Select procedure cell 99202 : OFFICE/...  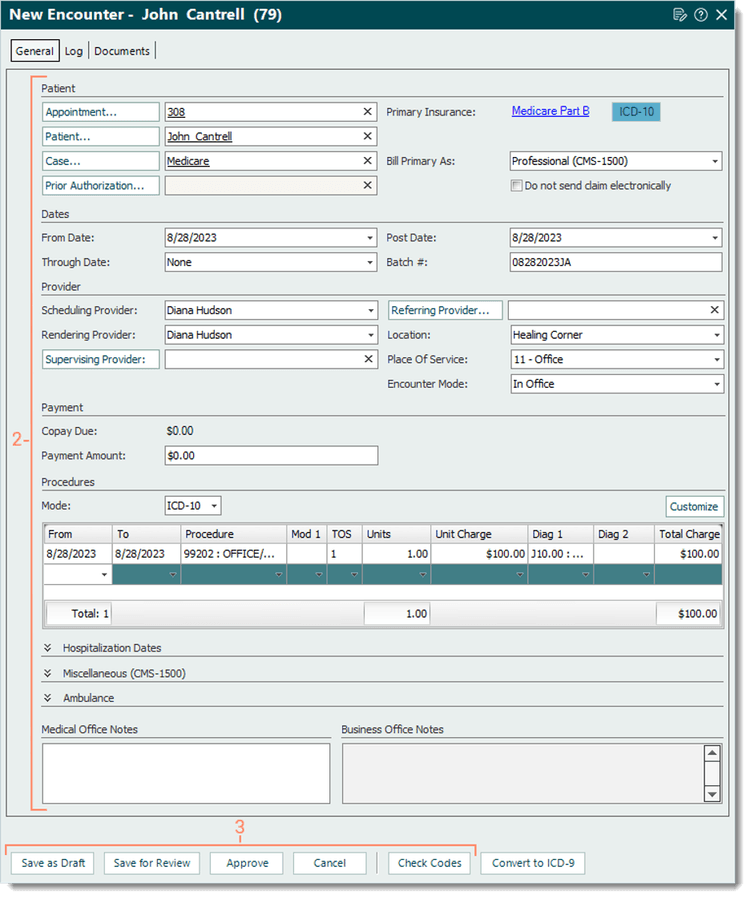tap(233, 554)
